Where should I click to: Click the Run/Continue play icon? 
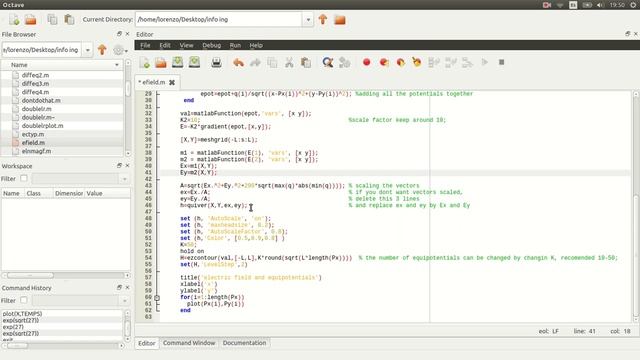click(x=484, y=62)
